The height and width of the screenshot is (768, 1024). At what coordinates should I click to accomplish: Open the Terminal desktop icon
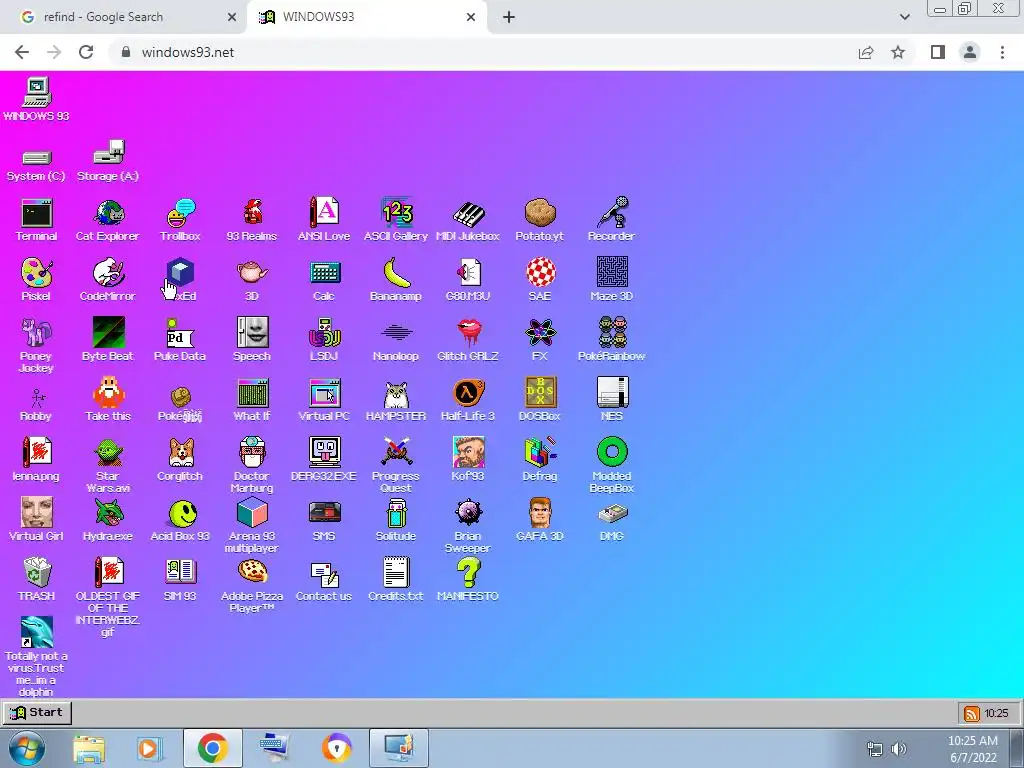[x=37, y=220]
